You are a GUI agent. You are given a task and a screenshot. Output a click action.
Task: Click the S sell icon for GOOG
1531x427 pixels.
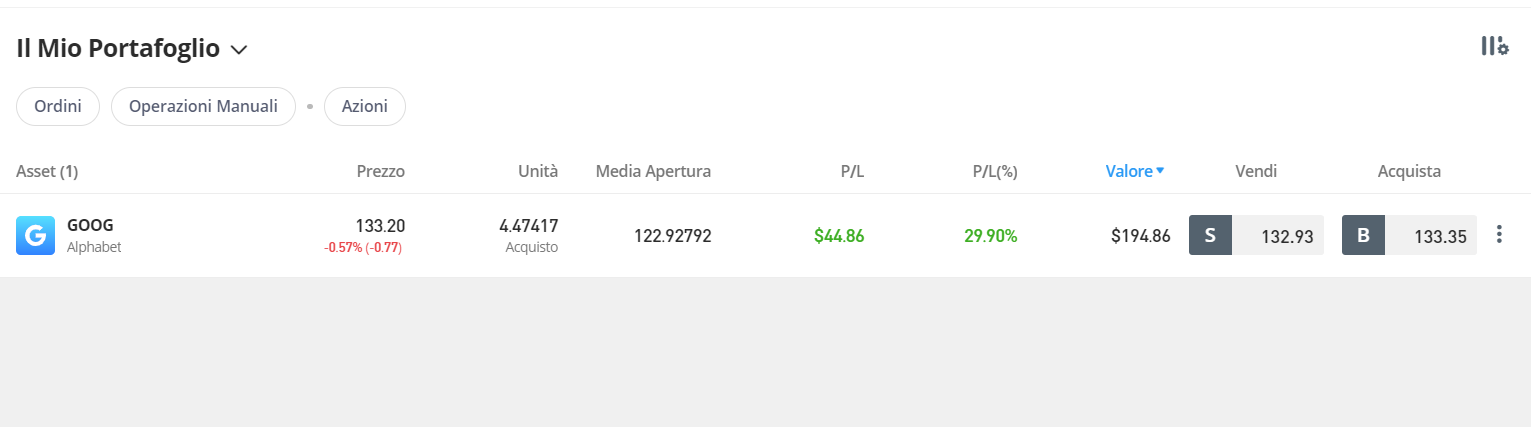tap(1210, 236)
